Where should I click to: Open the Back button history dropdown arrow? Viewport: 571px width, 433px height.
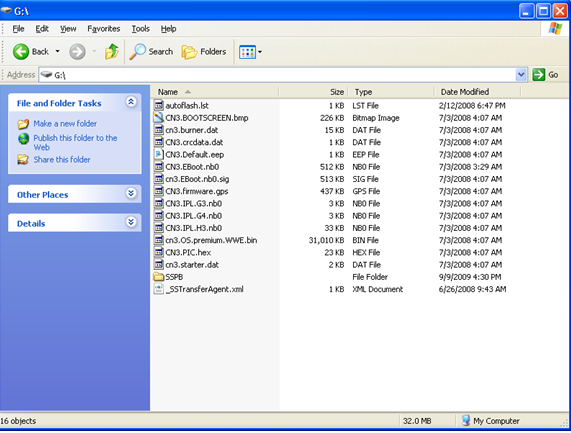[x=58, y=51]
